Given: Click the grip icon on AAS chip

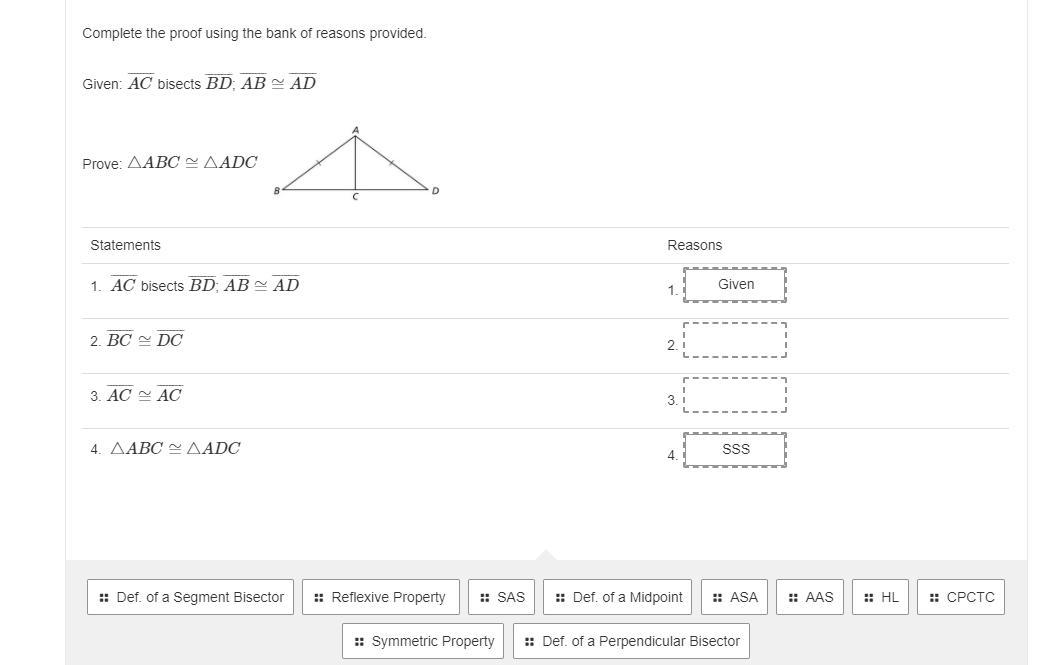Looking at the screenshot, I should coord(793,597).
